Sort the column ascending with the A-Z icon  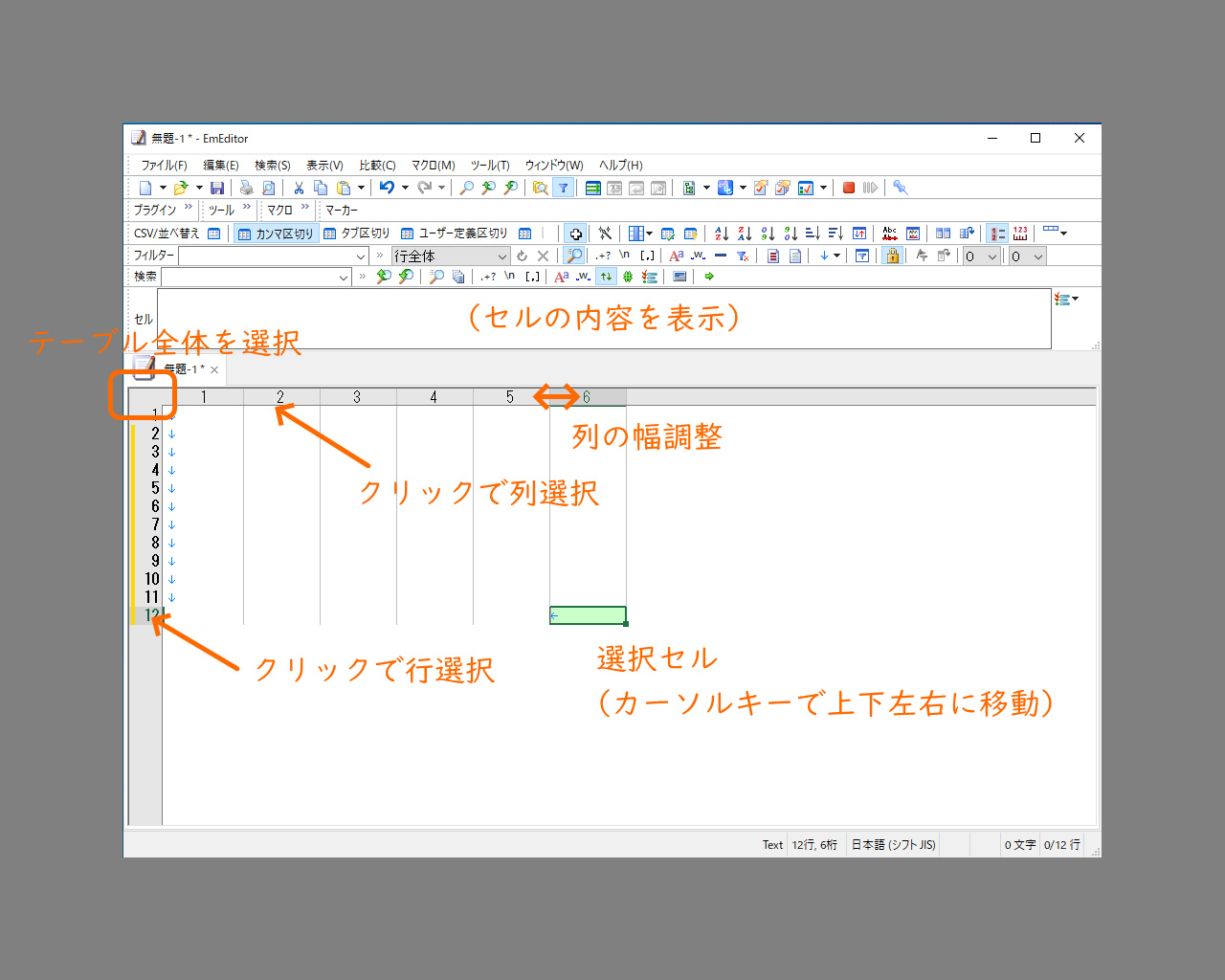click(x=721, y=233)
